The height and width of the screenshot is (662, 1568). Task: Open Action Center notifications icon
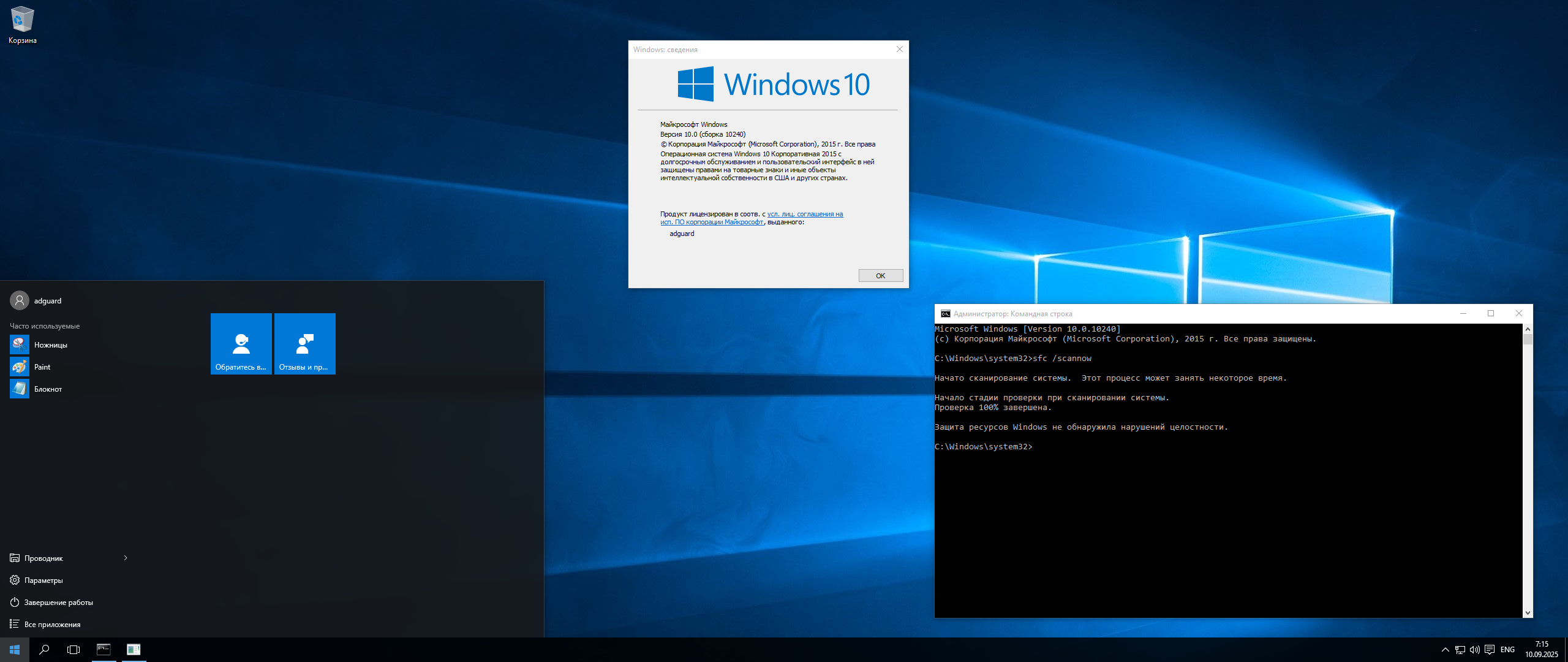pyautogui.click(x=1490, y=650)
